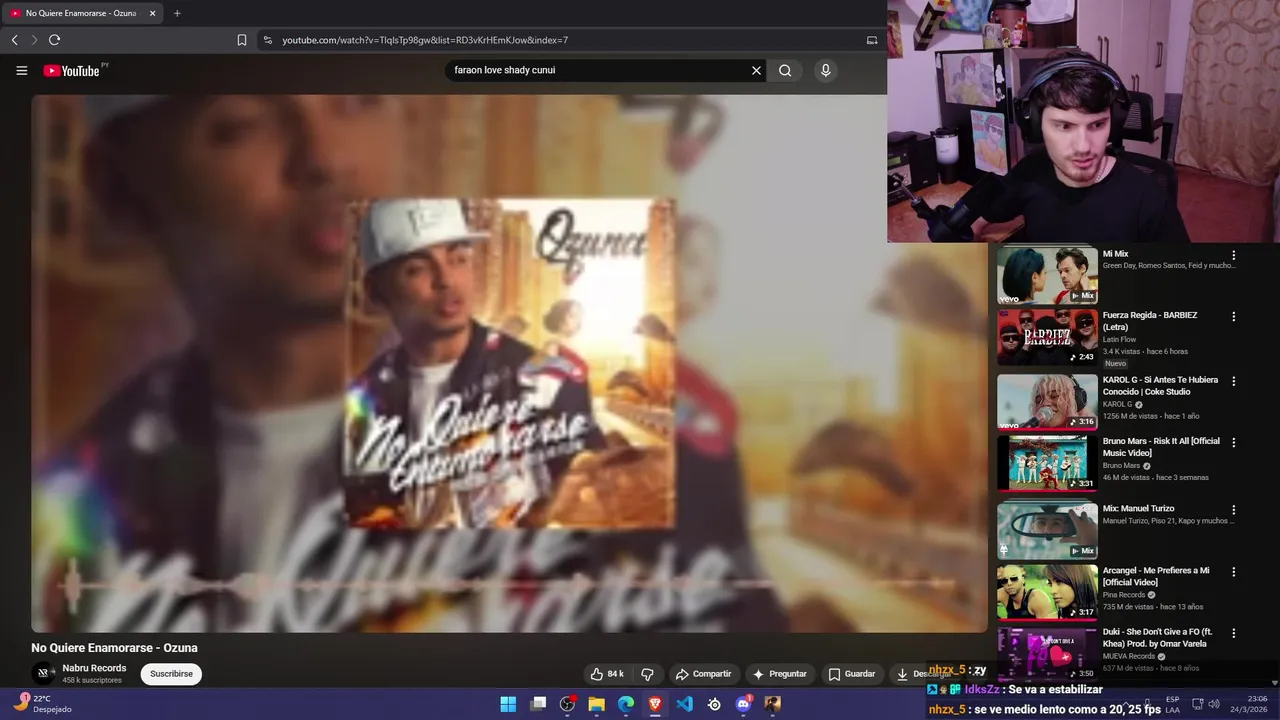Open the Nabru Records channel avatar
The height and width of the screenshot is (720, 1280).
tap(42, 673)
